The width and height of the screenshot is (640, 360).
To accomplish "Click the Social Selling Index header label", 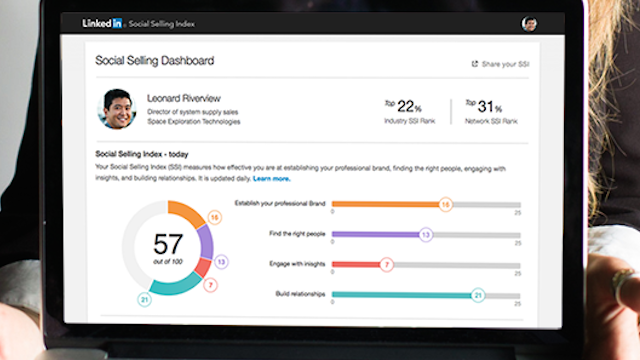I will [x=162, y=24].
